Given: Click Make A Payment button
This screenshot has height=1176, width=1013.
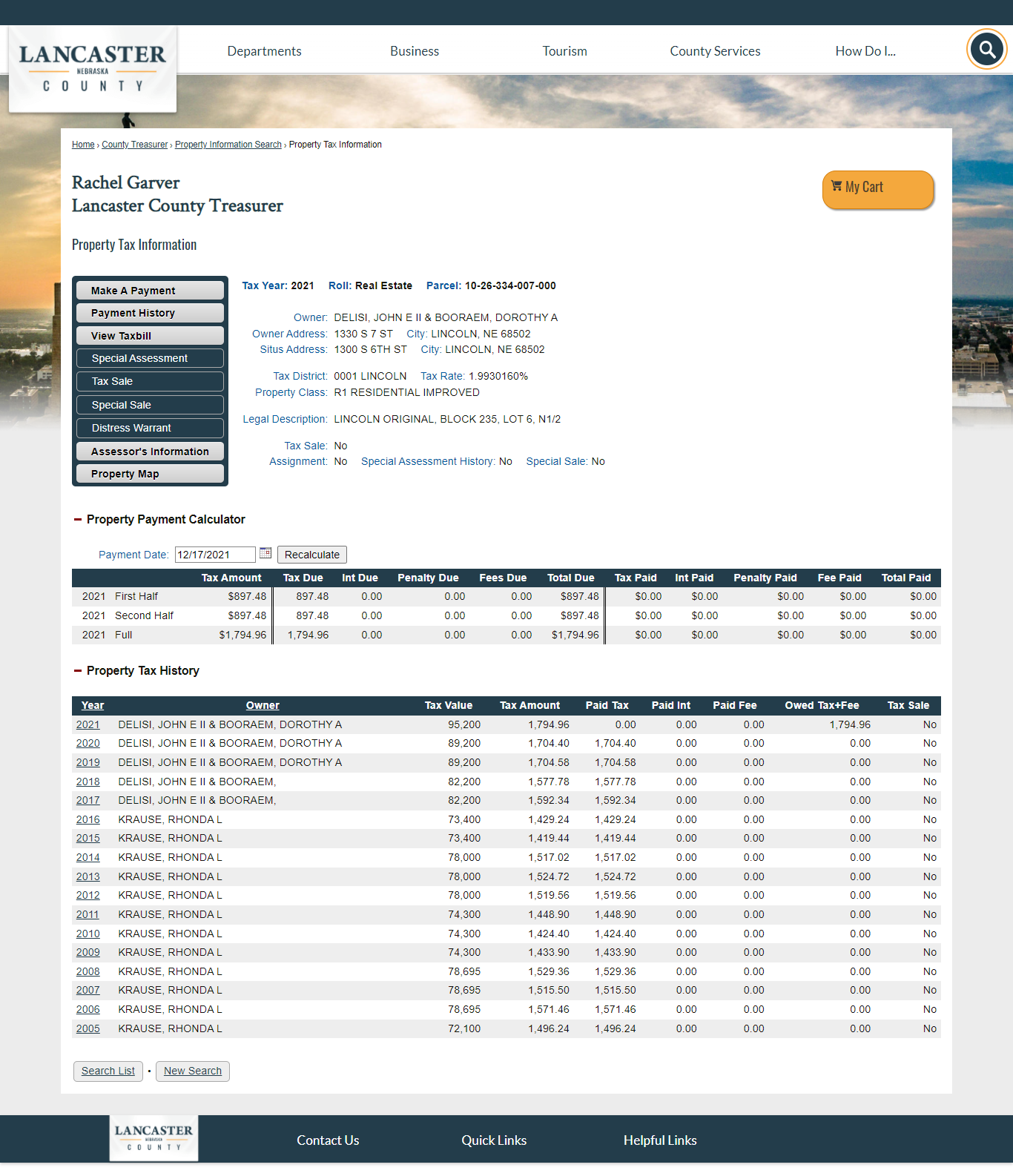Looking at the screenshot, I should 150,291.
